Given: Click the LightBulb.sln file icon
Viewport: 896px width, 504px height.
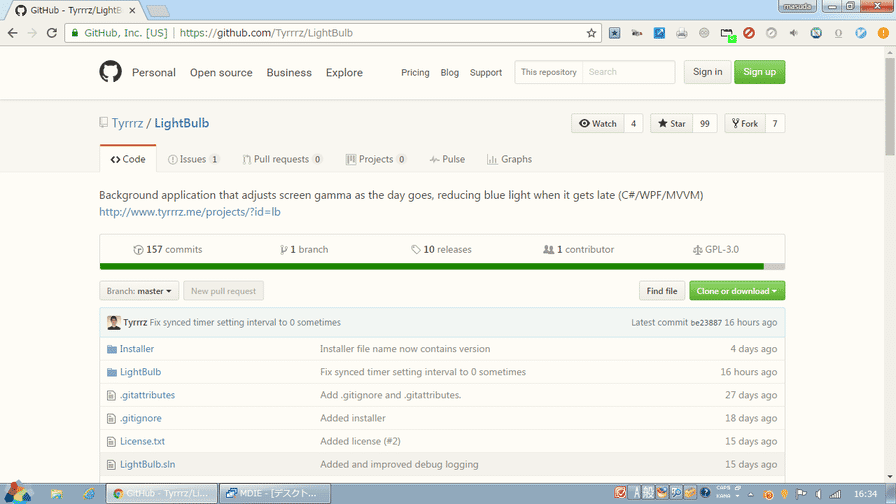Looking at the screenshot, I should 111,465.
